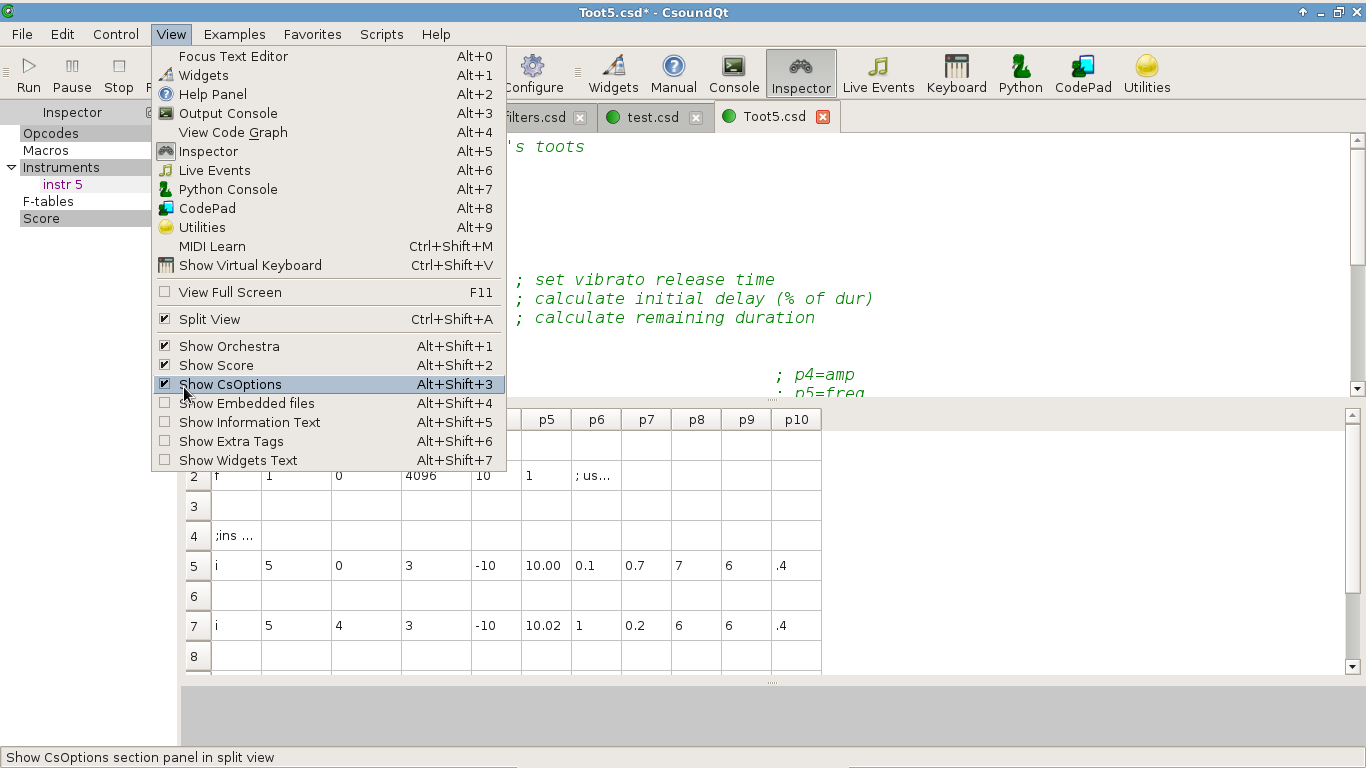
Task: Open the Utilities toolbar icon
Action: pos(1147,75)
